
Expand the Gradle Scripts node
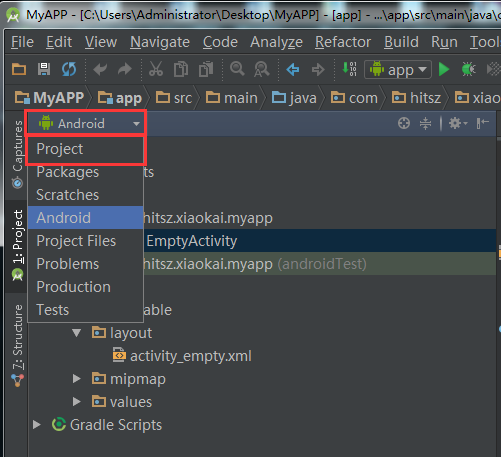point(37,425)
